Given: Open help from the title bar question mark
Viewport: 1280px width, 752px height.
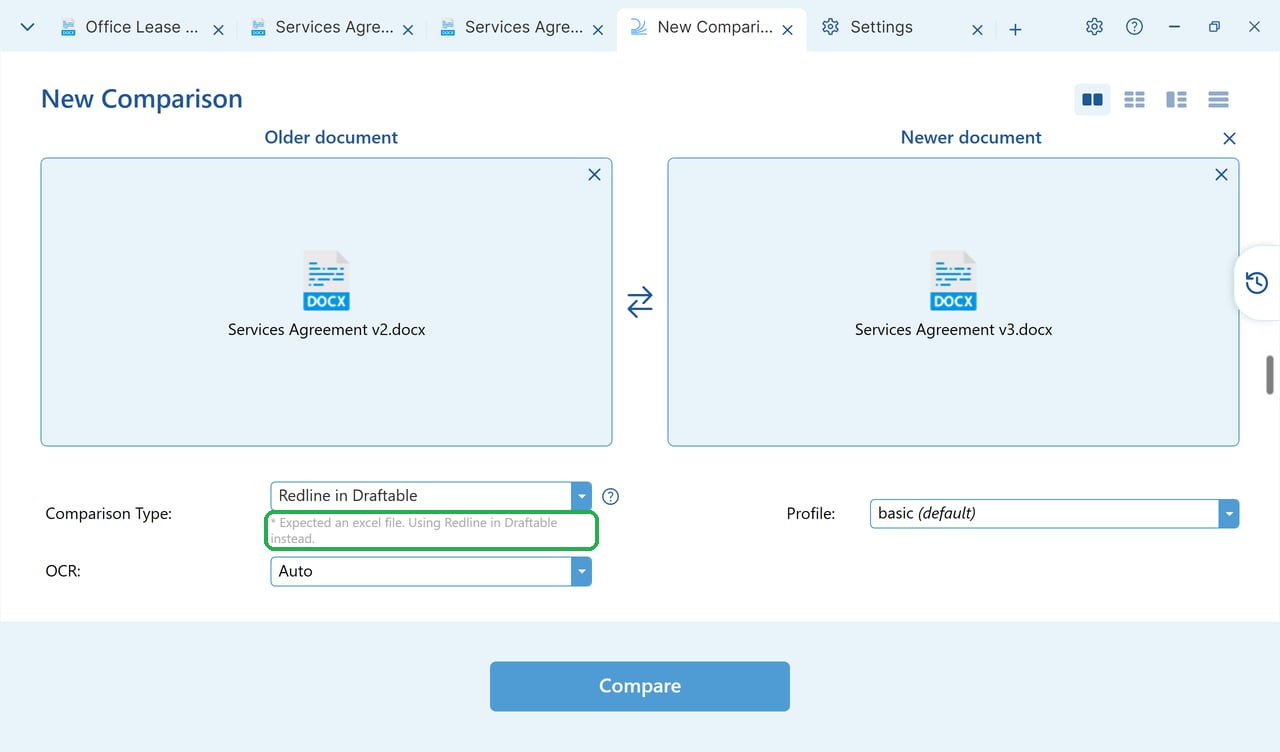Looking at the screenshot, I should (x=1134, y=27).
